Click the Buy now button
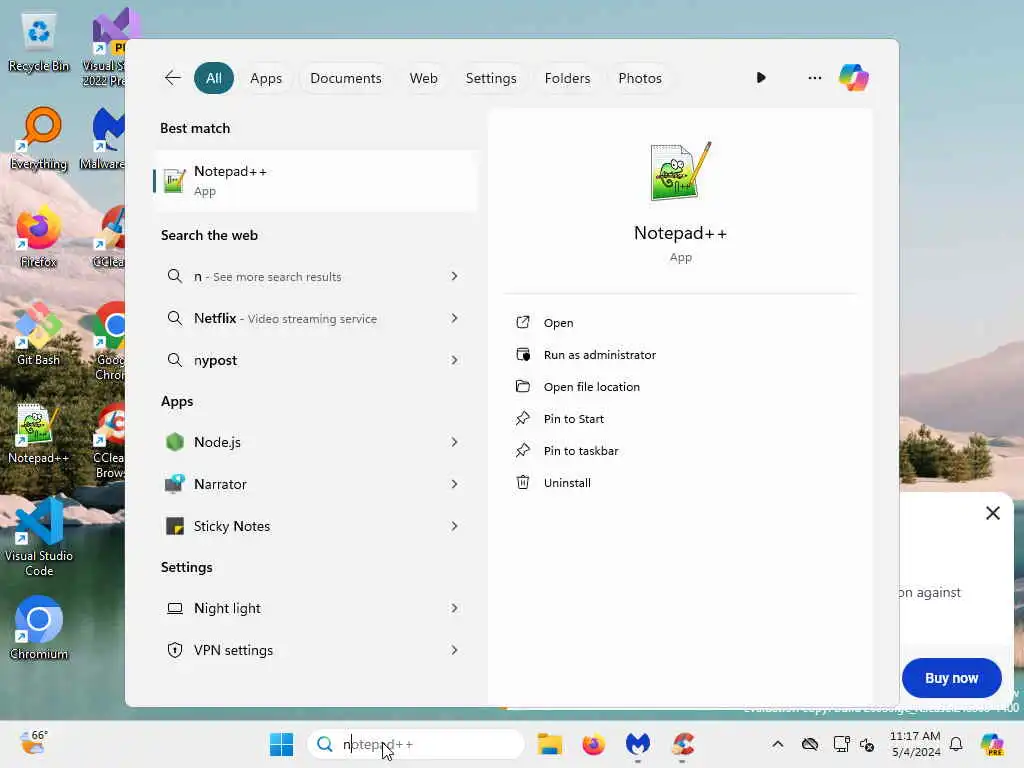 pyautogui.click(x=952, y=678)
